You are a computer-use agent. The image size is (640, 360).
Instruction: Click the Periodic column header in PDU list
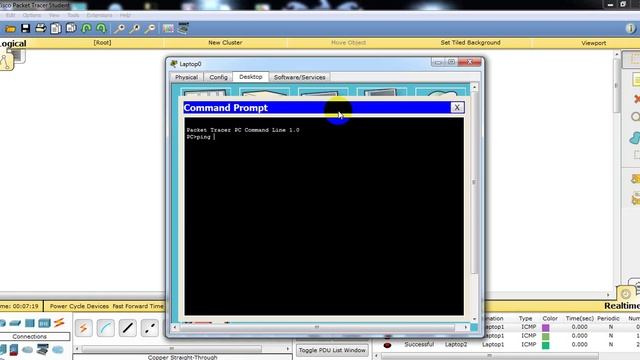point(608,318)
